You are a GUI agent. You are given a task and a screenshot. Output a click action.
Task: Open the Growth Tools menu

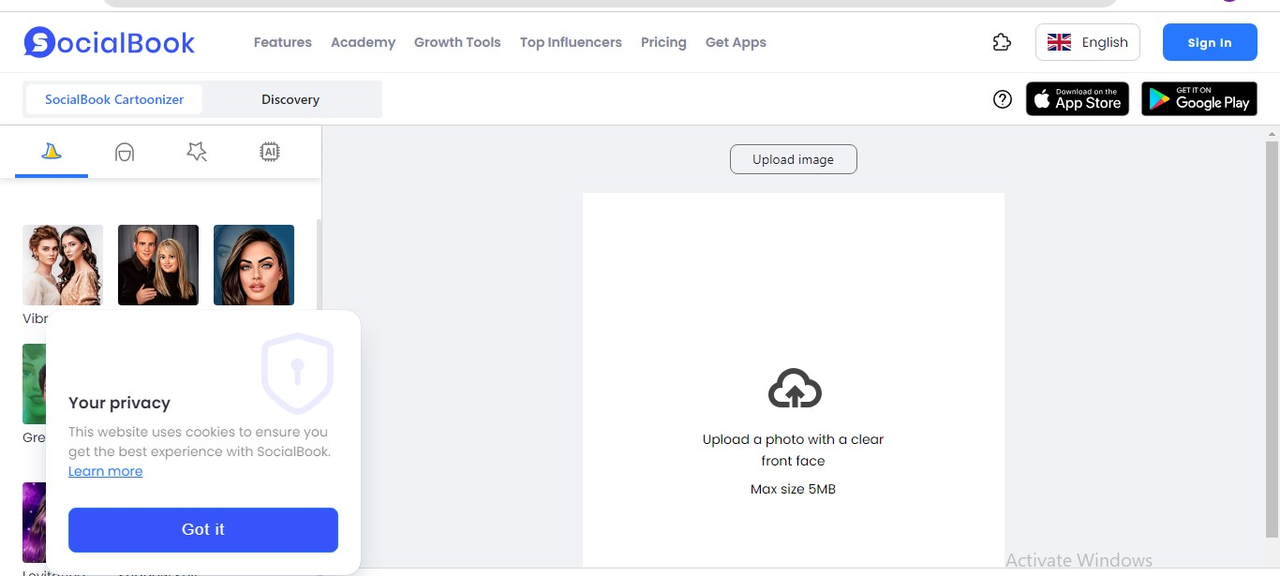pyautogui.click(x=457, y=42)
